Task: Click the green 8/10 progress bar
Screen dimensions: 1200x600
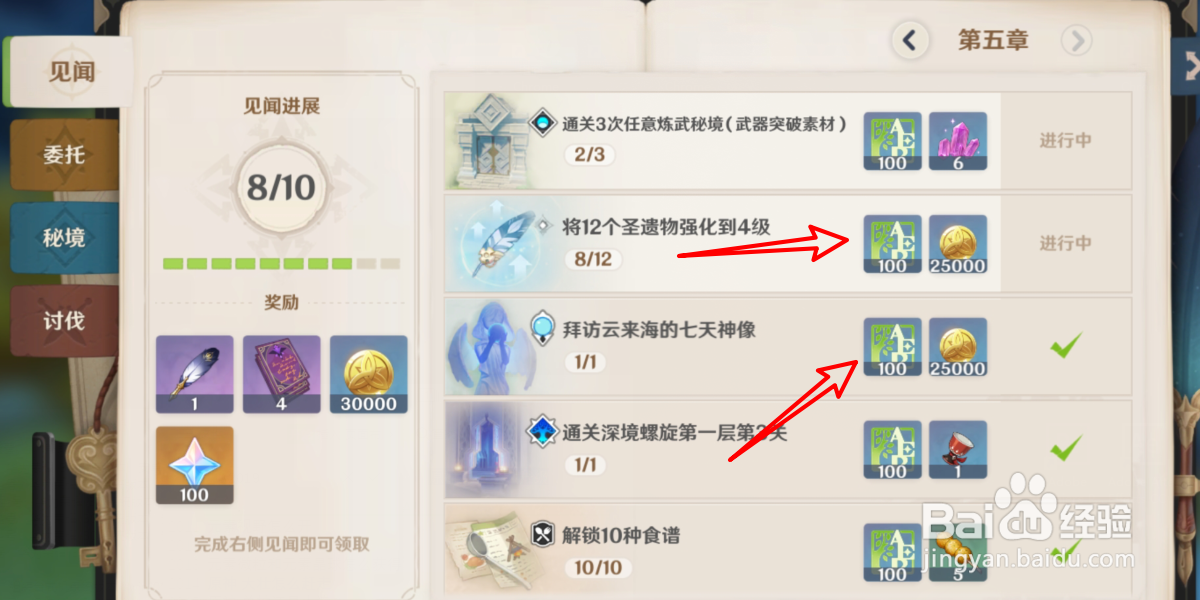Action: coord(282,264)
